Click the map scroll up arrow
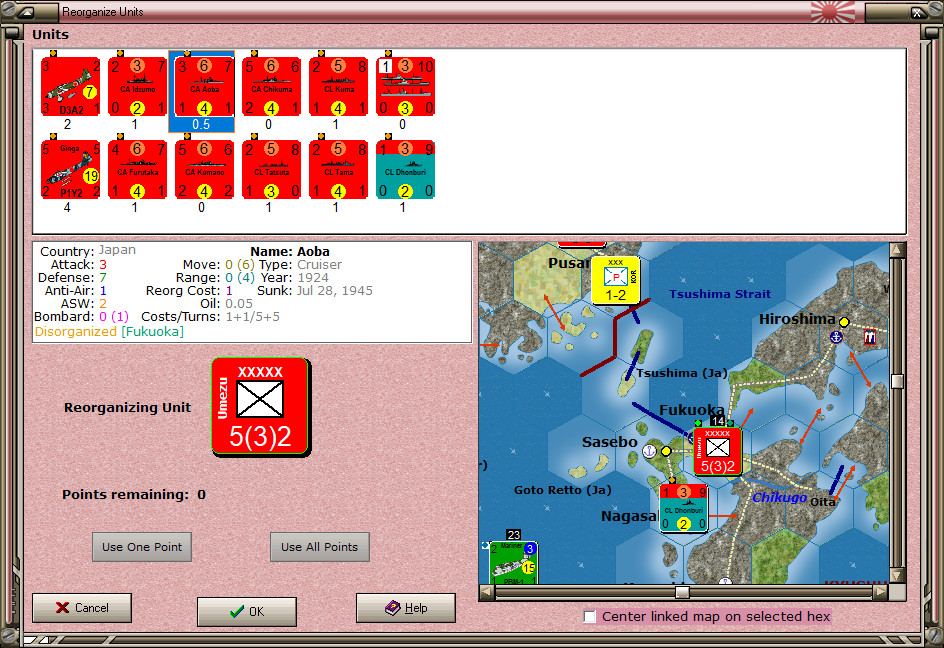 point(897,249)
